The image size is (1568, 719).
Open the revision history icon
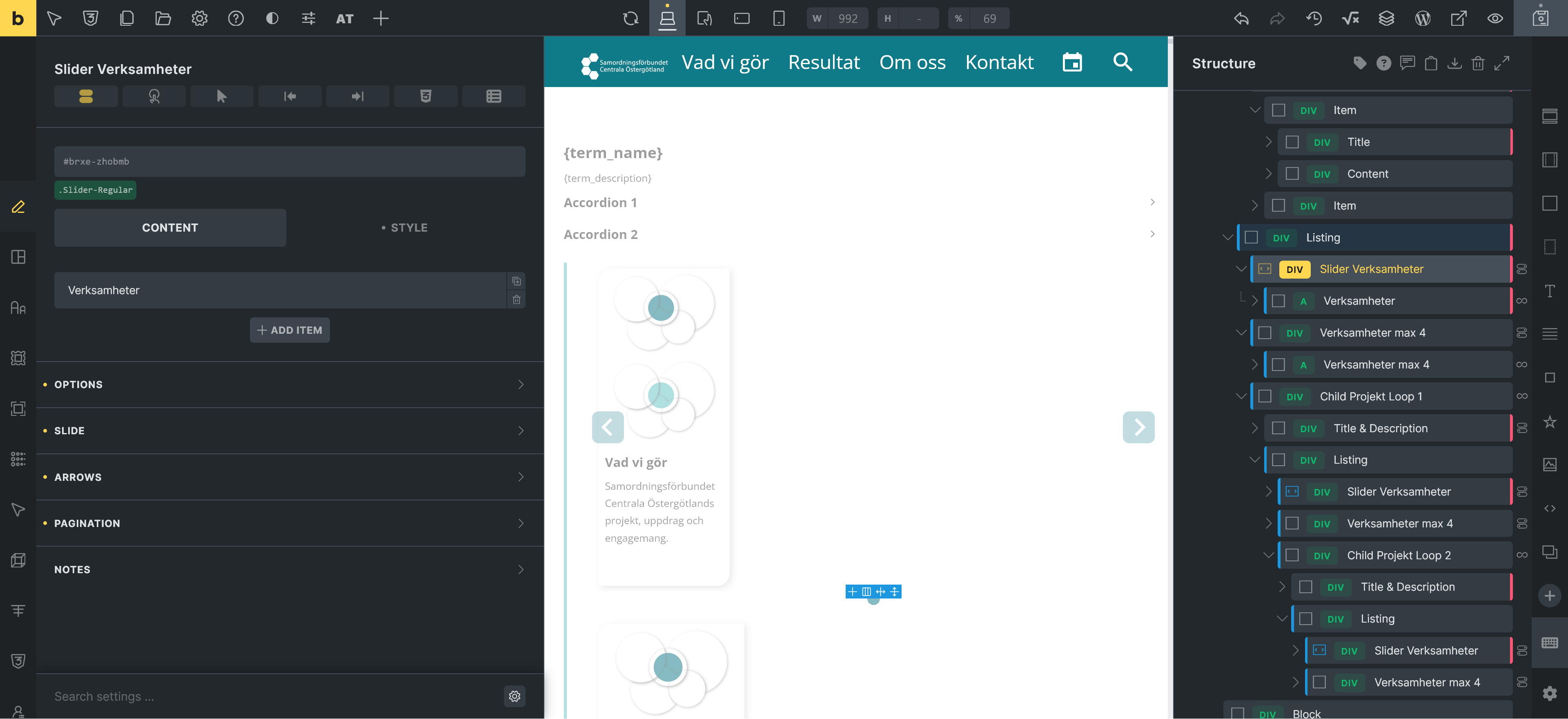[x=1314, y=18]
